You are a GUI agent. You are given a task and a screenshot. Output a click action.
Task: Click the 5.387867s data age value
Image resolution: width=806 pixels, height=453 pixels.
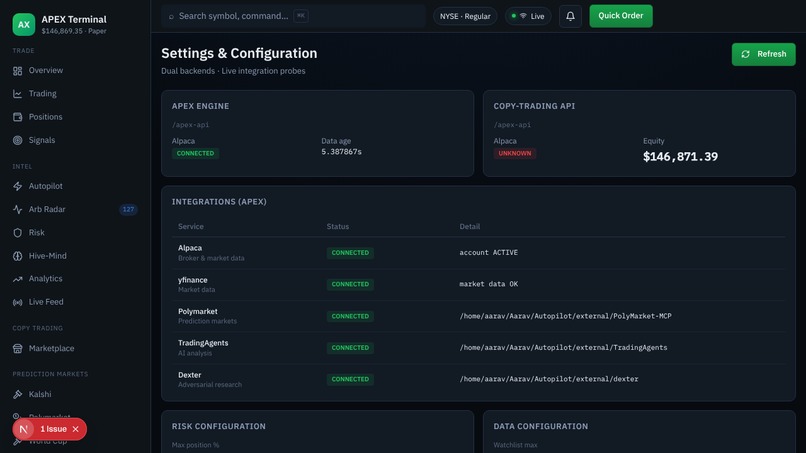point(341,152)
